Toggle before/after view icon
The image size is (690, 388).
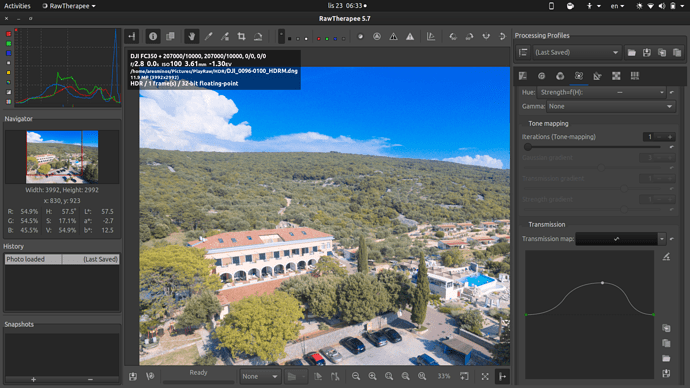pyautogui.click(x=170, y=37)
